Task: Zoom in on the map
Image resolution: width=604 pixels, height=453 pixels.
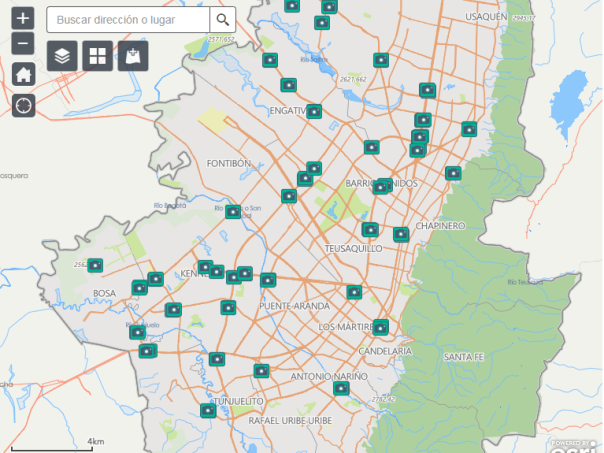Action: pyautogui.click(x=23, y=19)
